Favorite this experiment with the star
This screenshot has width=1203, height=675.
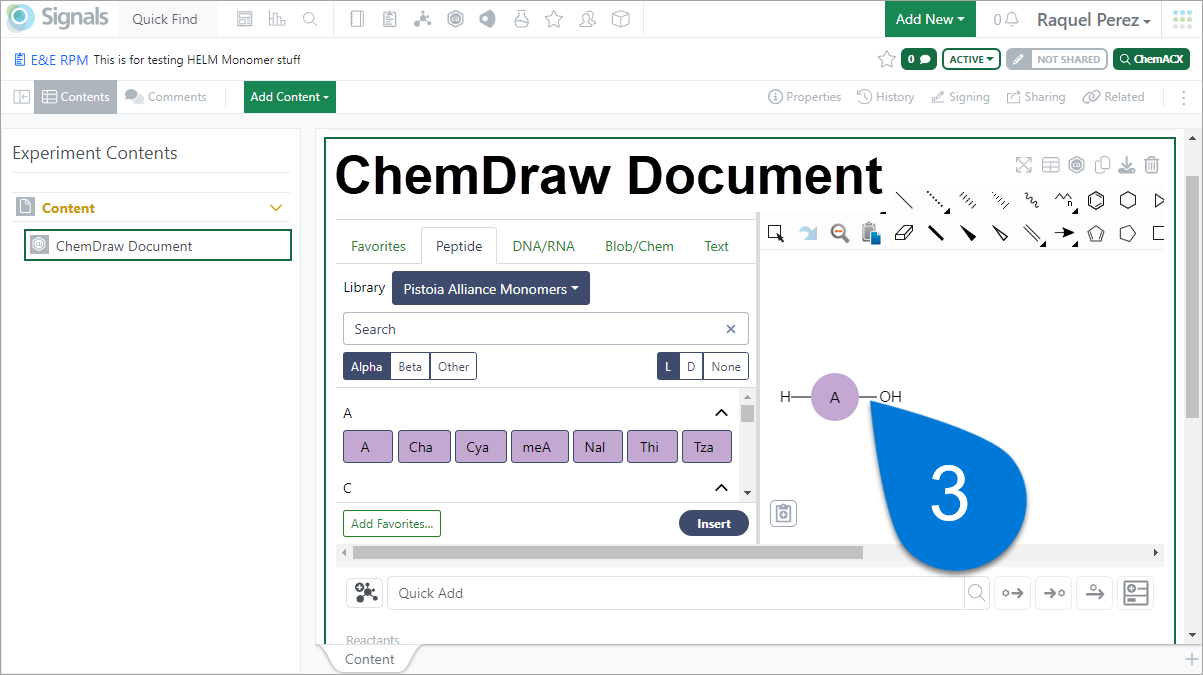click(886, 59)
